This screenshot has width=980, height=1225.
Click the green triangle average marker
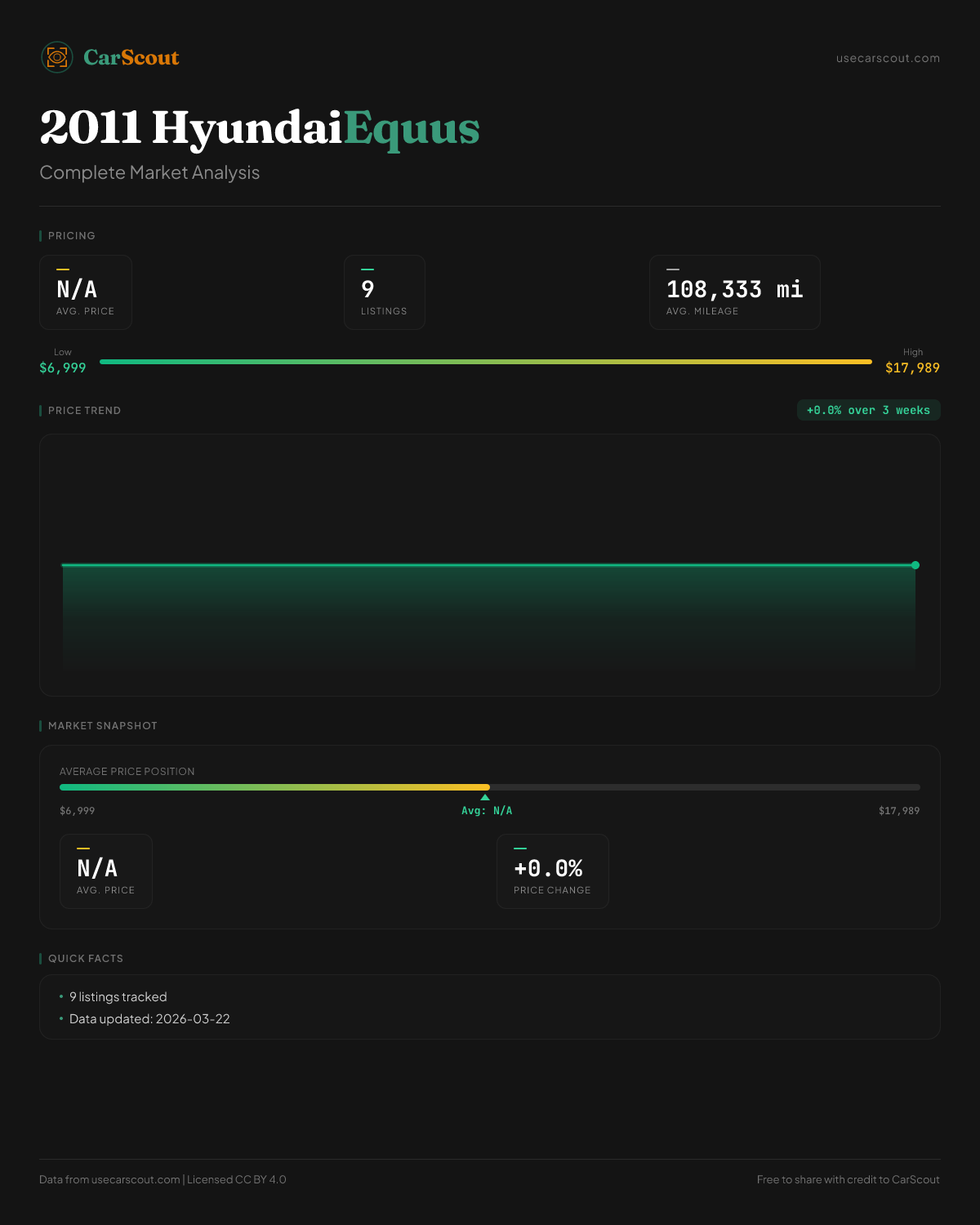(x=485, y=797)
